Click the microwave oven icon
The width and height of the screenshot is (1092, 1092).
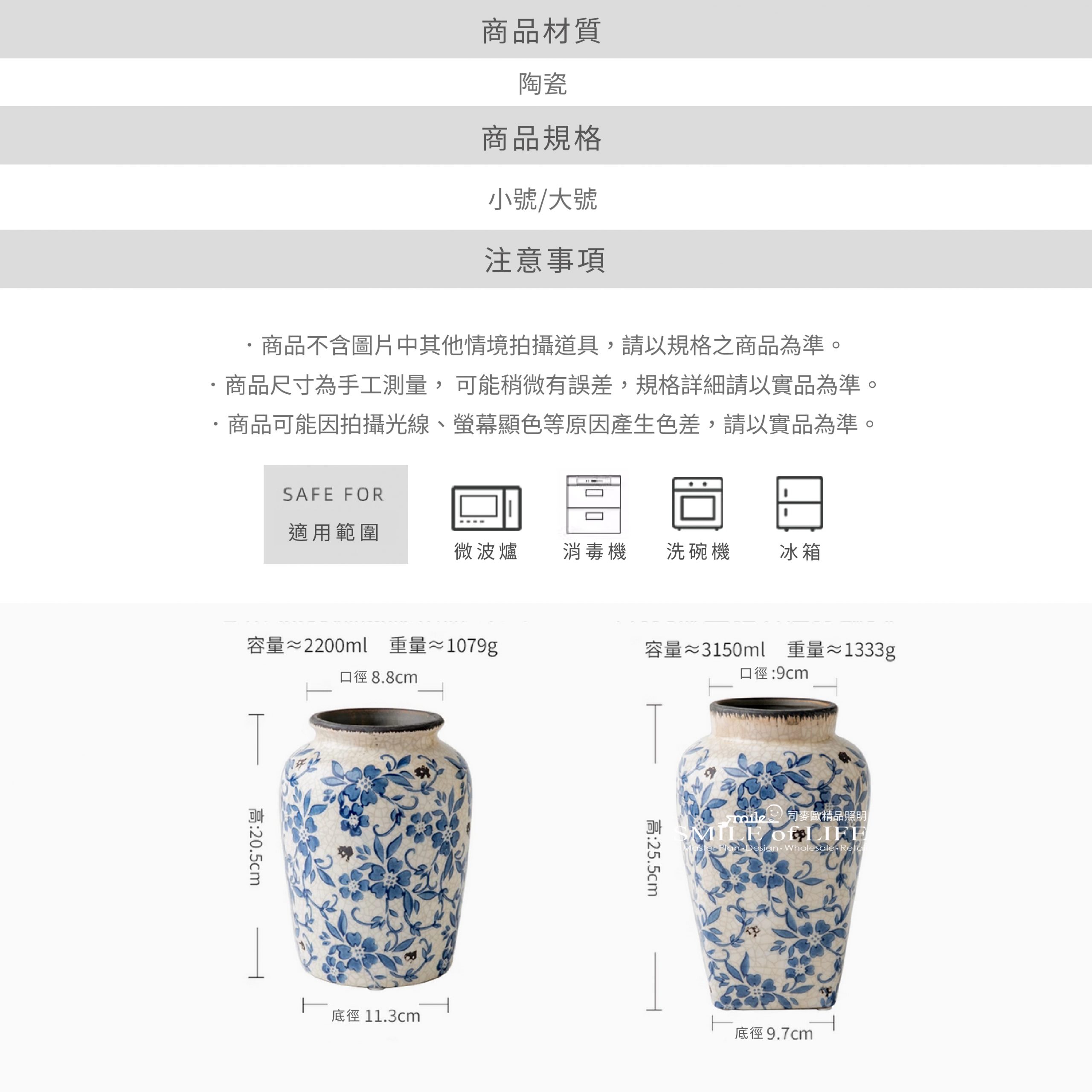[x=486, y=508]
